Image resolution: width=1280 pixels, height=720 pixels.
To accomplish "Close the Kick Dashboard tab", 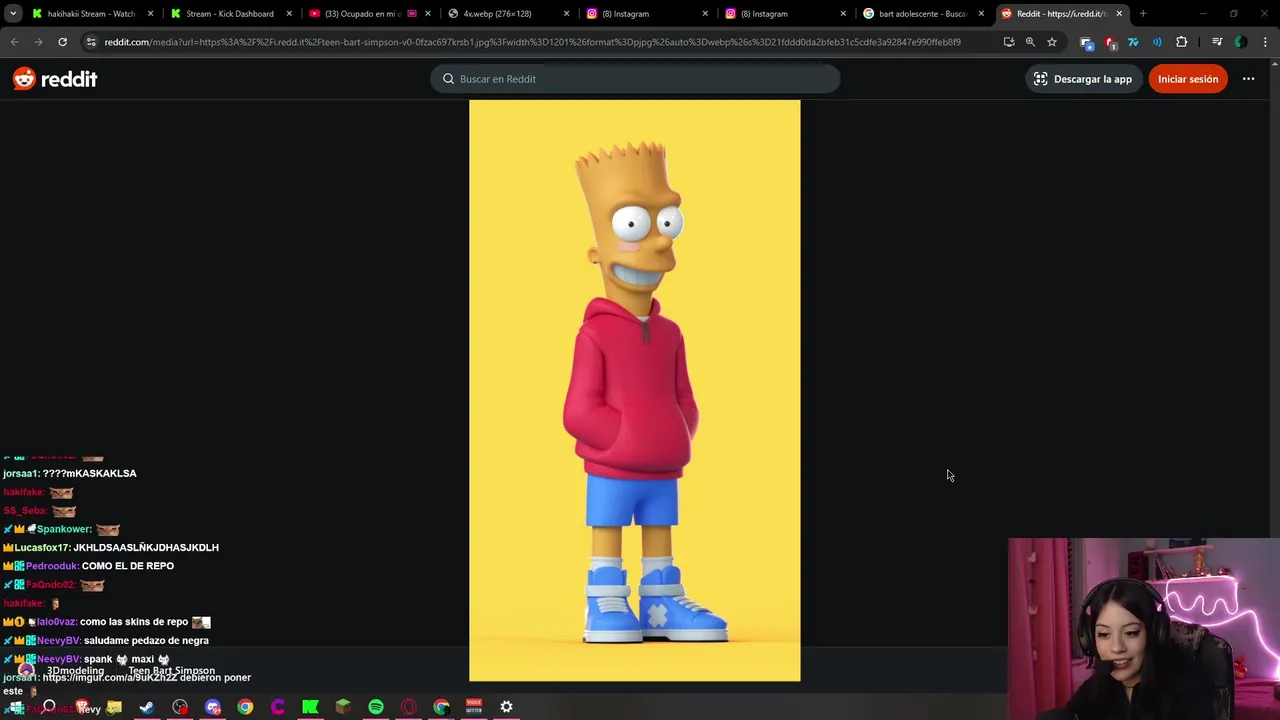I will 290,14.
